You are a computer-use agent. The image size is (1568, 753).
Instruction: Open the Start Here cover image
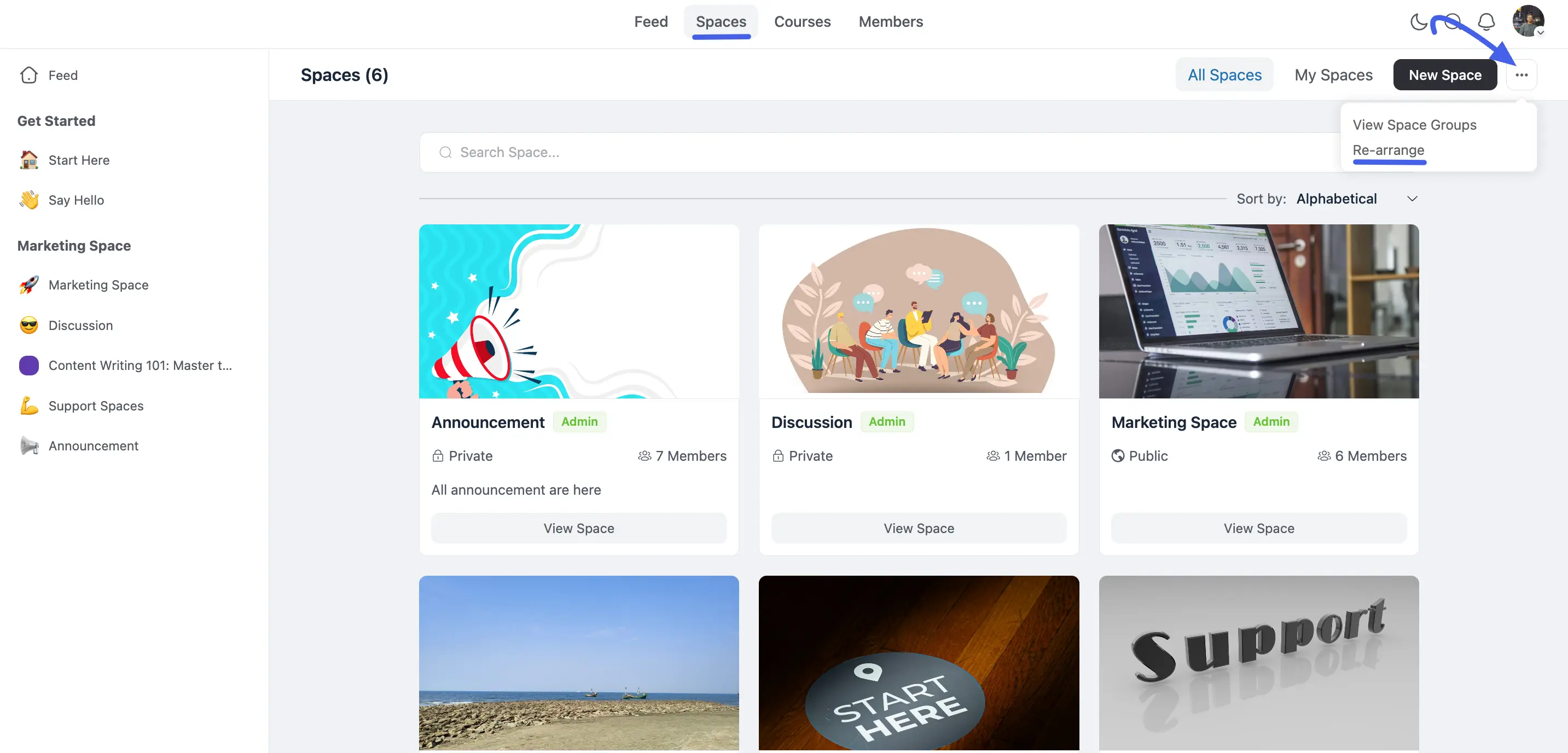[919, 663]
